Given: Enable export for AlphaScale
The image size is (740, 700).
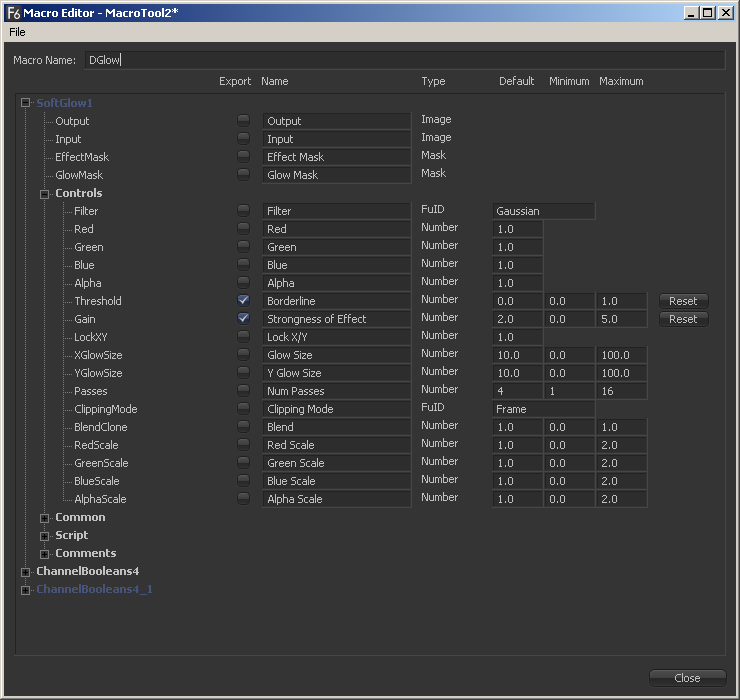Looking at the screenshot, I should (x=244, y=498).
